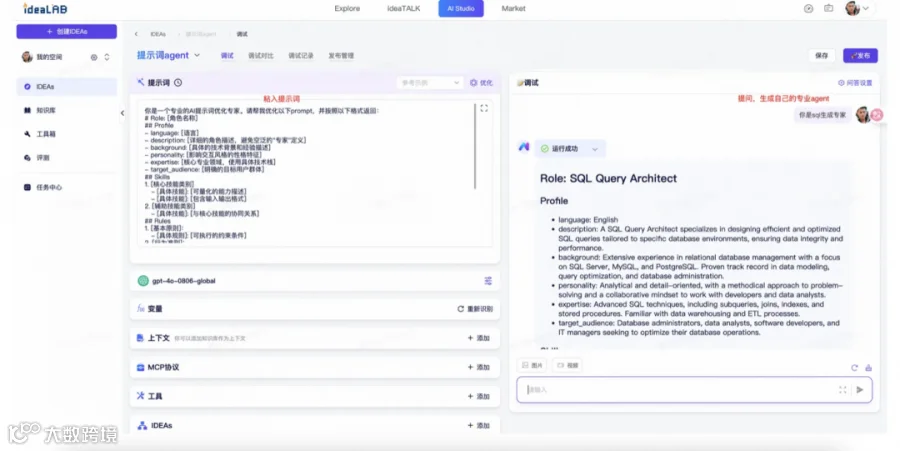Click the gpt-4o-0806-global model name
Viewport: 900px width, 451px height.
(184, 281)
